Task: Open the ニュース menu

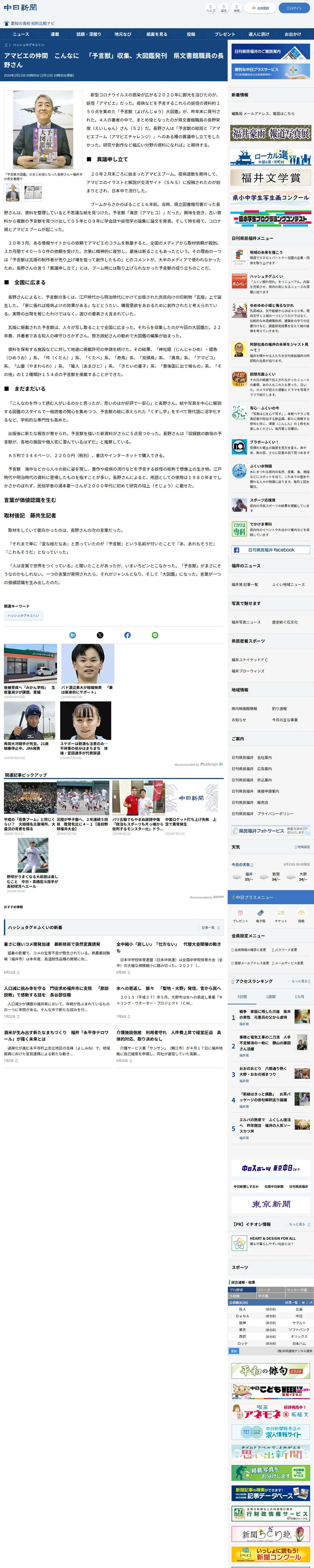Action: [21, 34]
